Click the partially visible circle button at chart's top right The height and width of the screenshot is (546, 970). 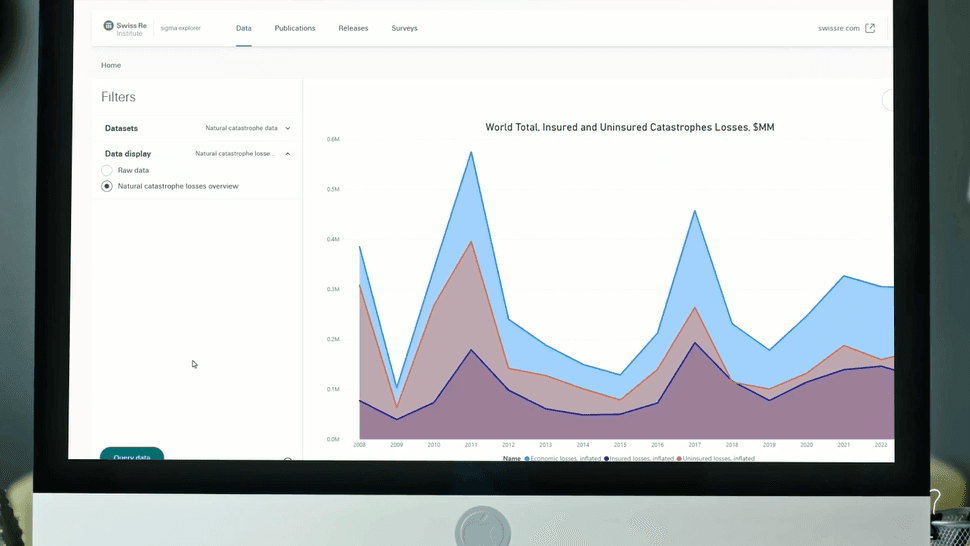coord(888,99)
